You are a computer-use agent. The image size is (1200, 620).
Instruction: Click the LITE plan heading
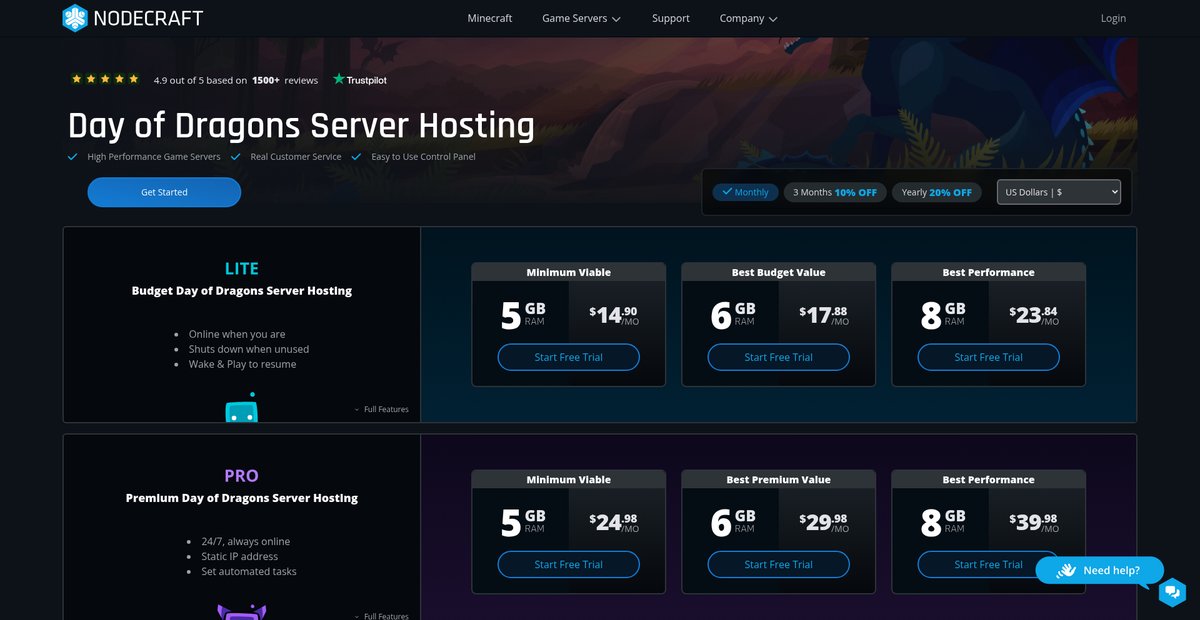click(x=241, y=268)
